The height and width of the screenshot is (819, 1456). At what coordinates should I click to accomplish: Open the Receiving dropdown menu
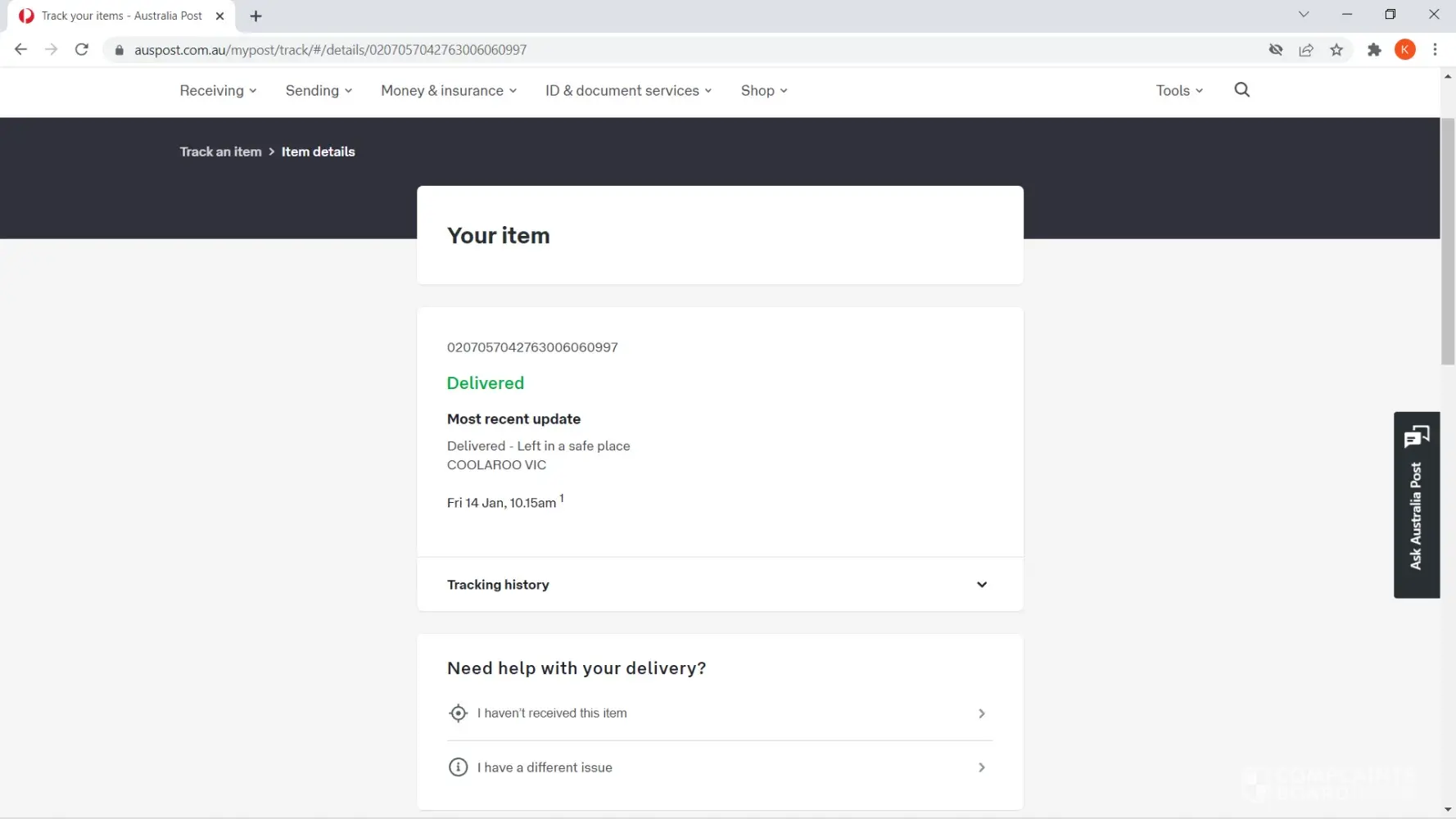pos(218,91)
